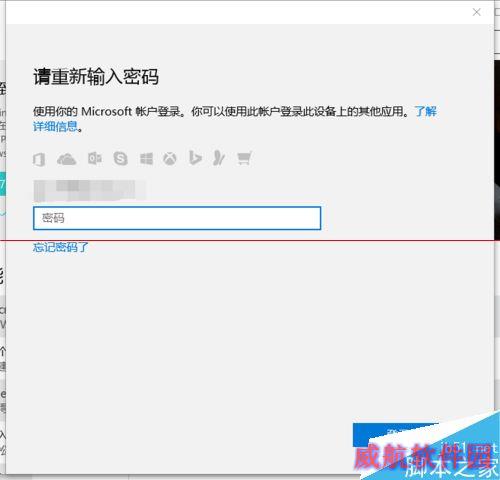This screenshot has height=480, width=500.
Task: Focus the 密码 password input field
Action: click(177, 218)
